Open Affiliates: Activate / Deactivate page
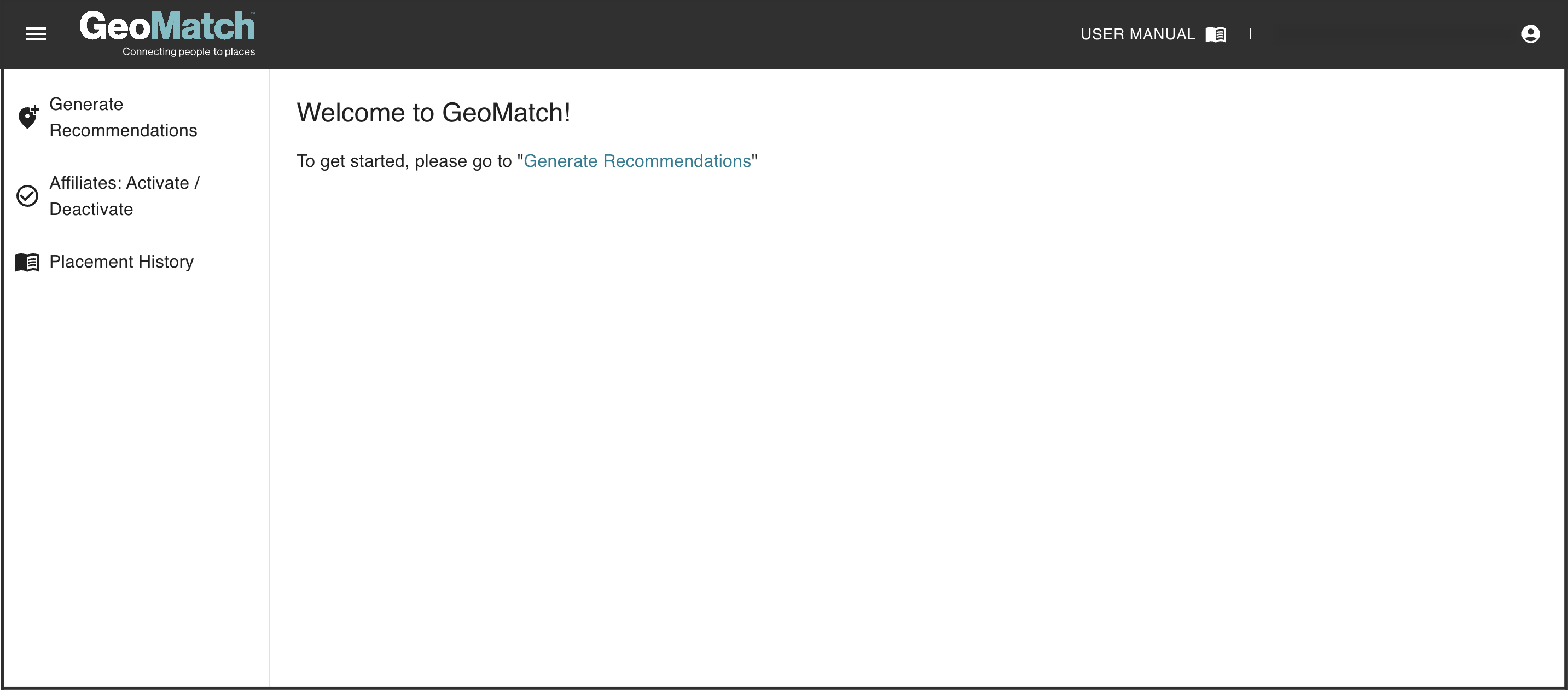 pos(124,195)
